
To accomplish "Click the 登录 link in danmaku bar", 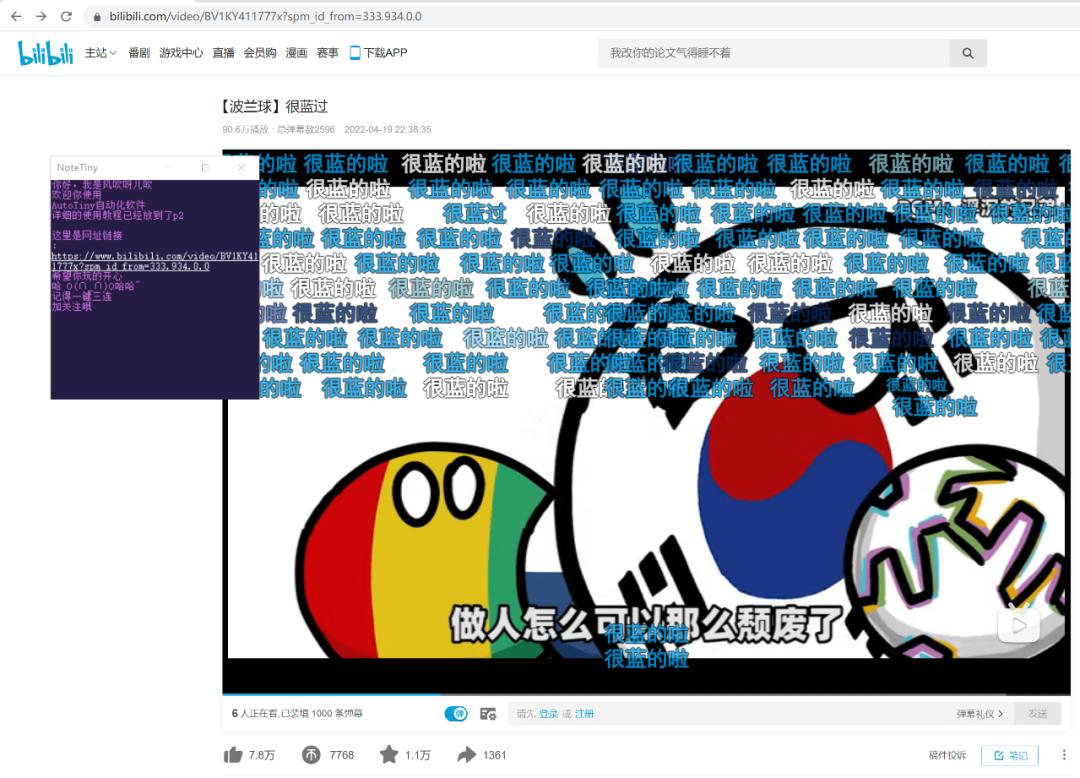I will tap(548, 714).
